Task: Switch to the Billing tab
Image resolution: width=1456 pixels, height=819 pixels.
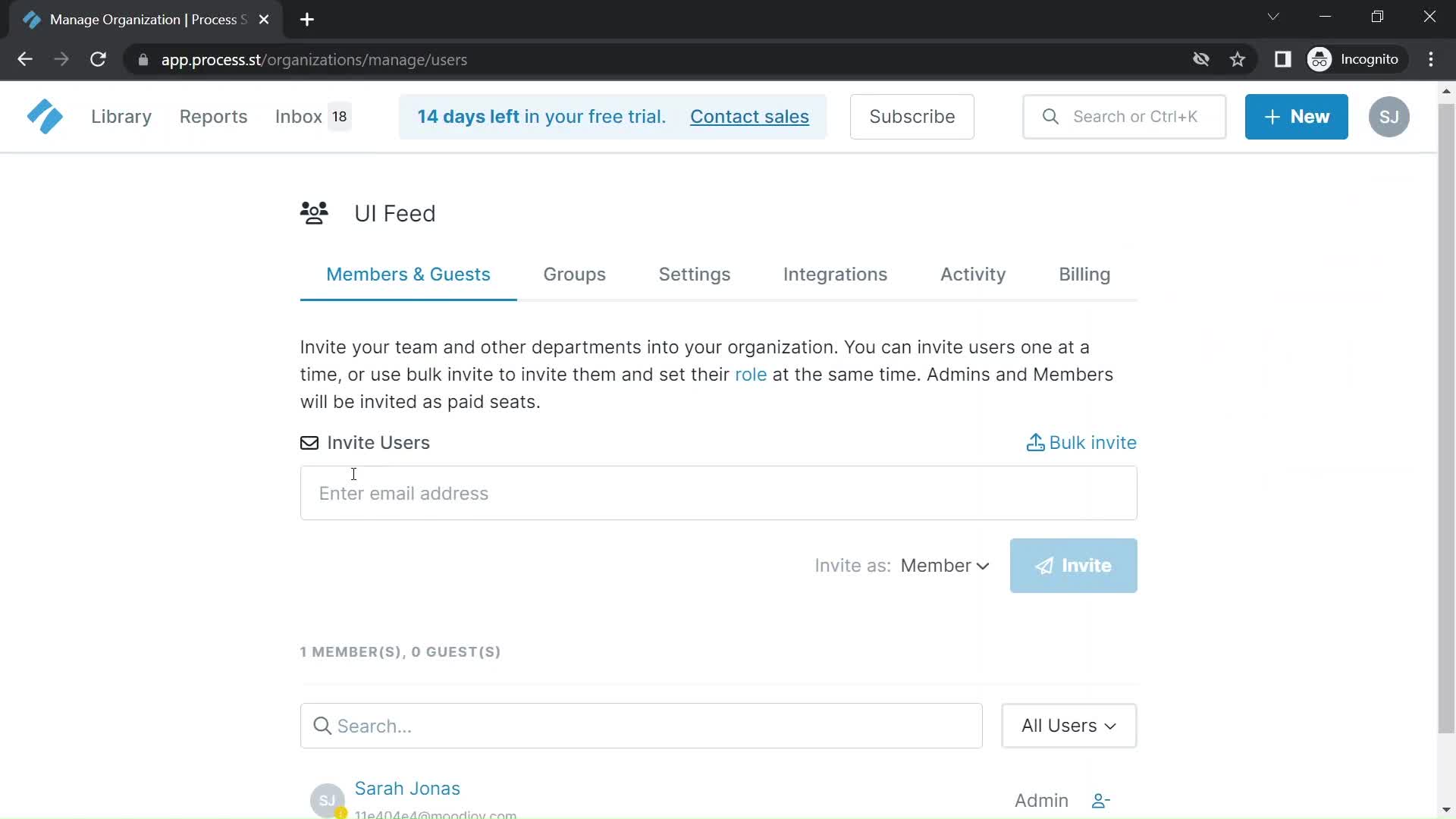Action: point(1084,274)
